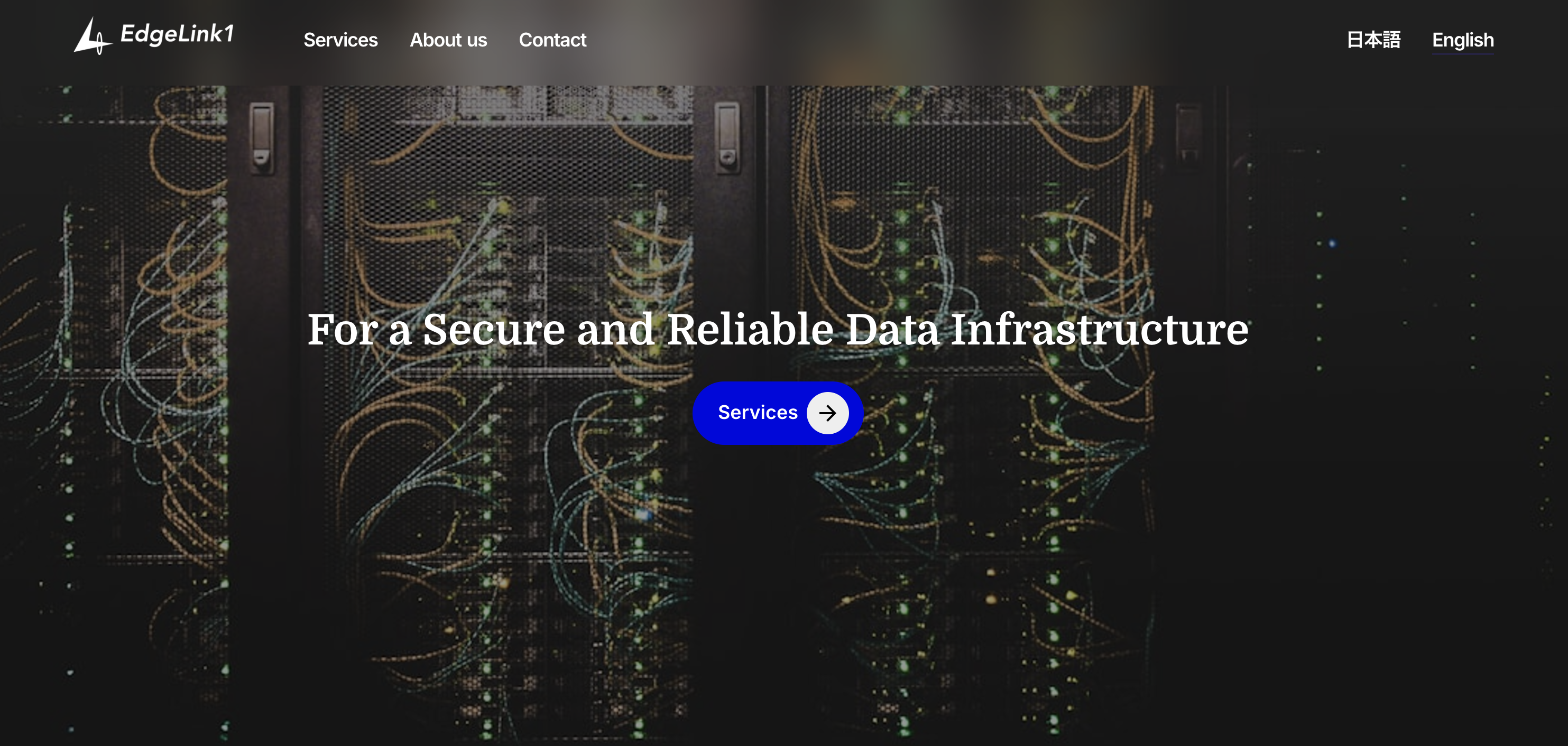Click the word "Reliable" in hero heading

750,329
